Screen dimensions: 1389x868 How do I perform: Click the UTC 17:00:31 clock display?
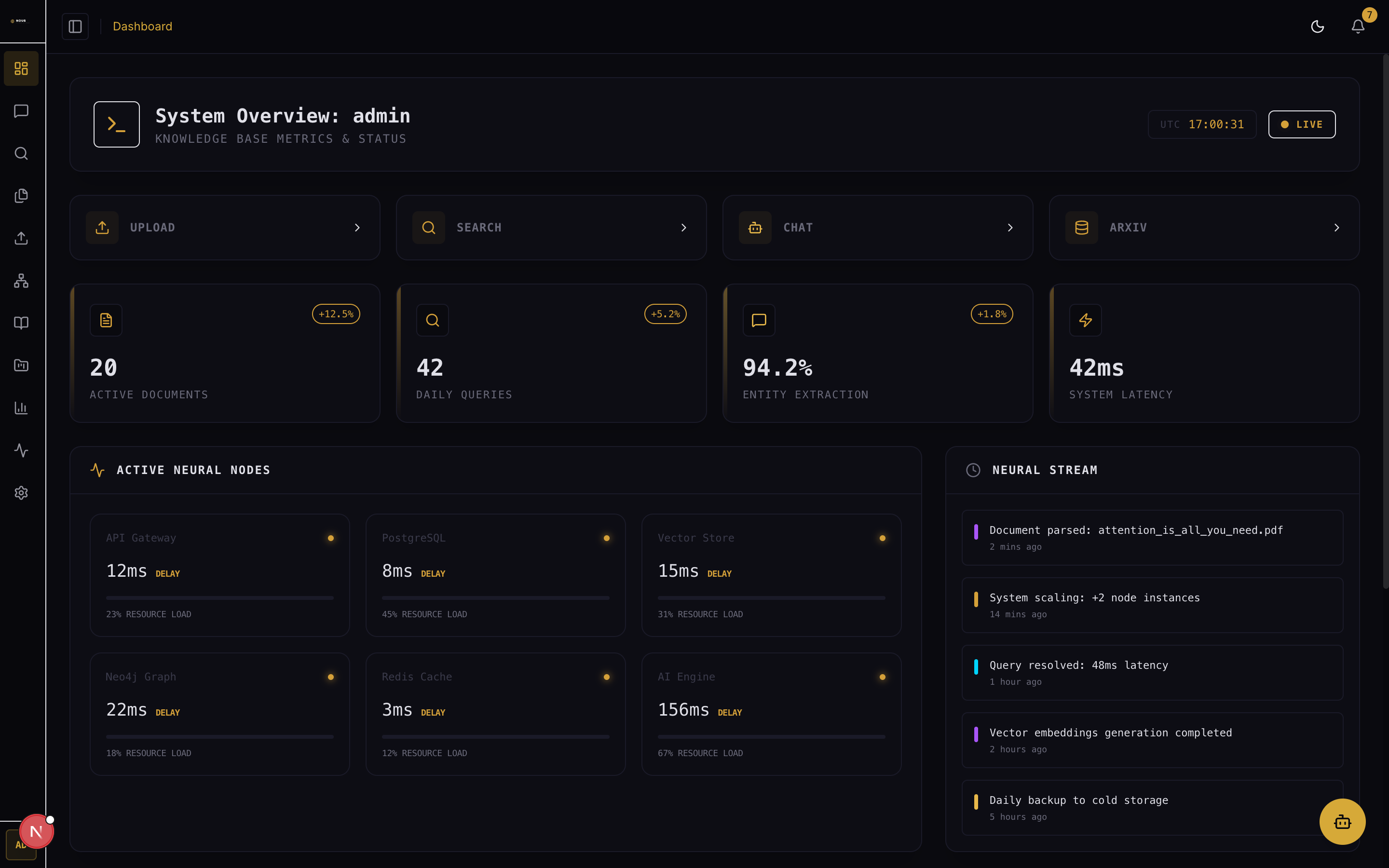click(x=1202, y=124)
